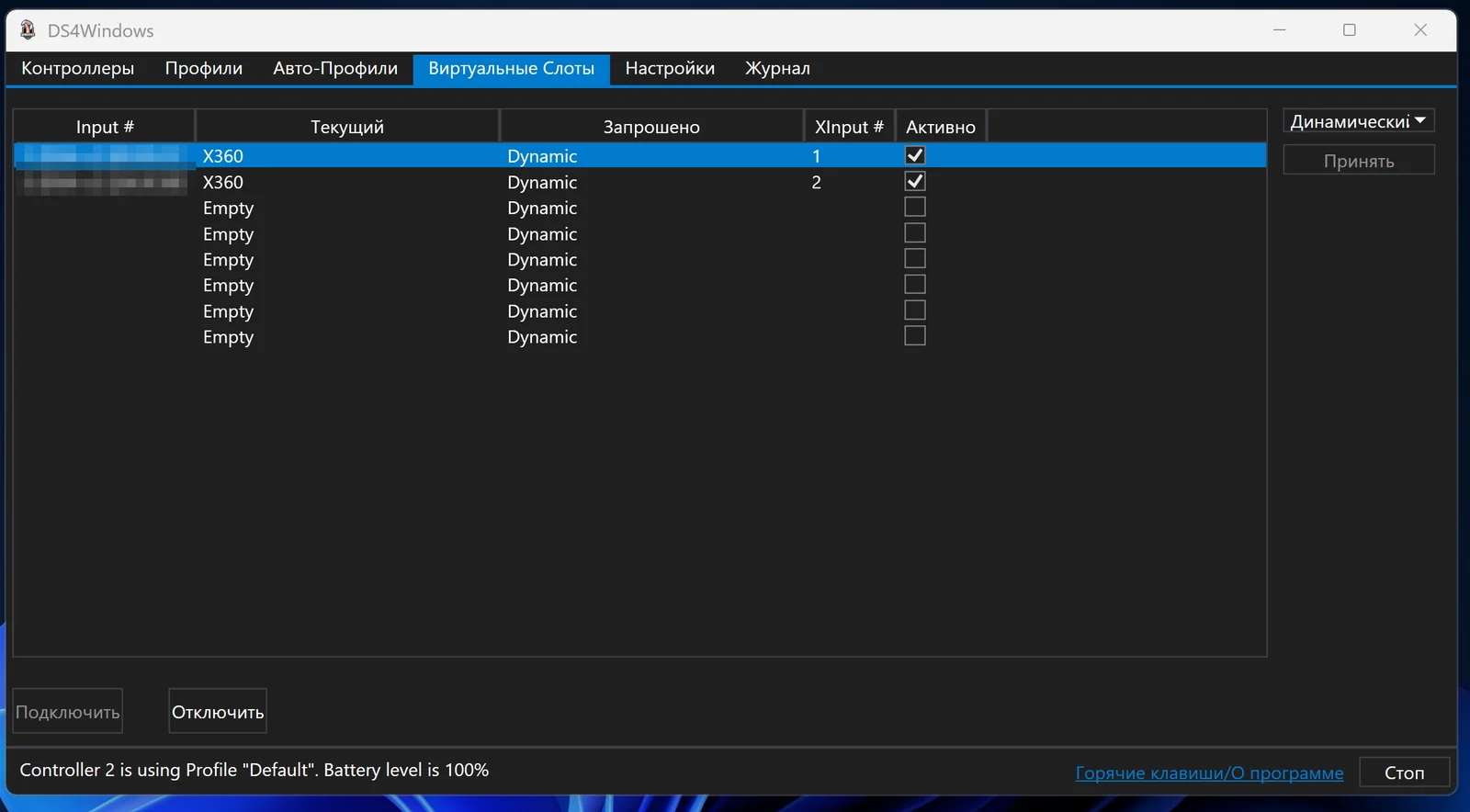Uncheck Активно for the XInput 1 slot
1470x812 pixels.
click(915, 155)
